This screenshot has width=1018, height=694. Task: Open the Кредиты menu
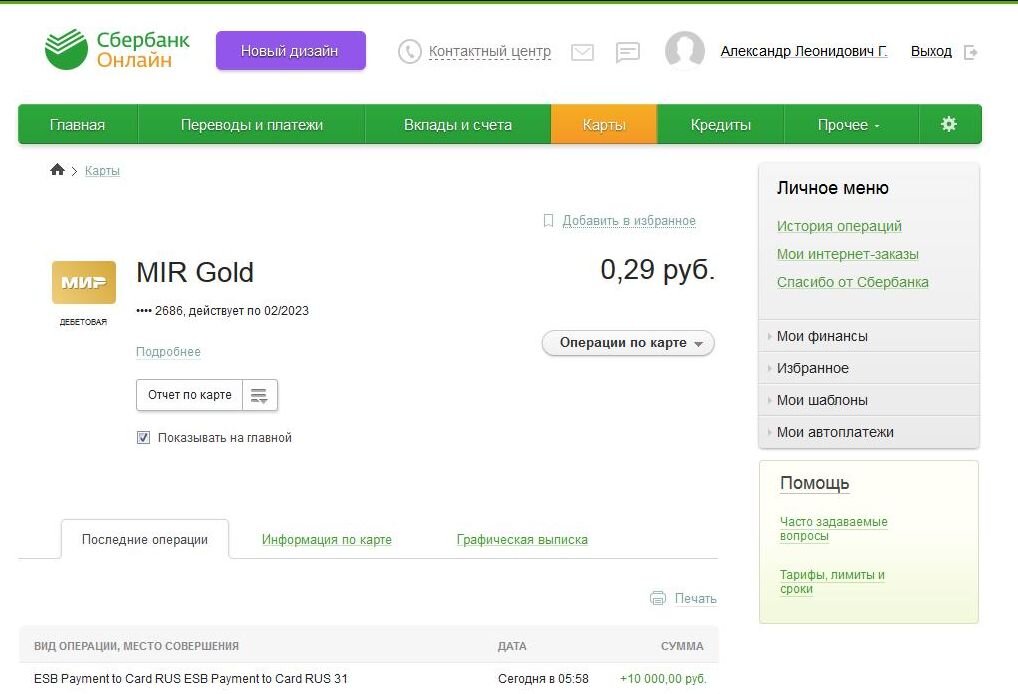point(721,125)
